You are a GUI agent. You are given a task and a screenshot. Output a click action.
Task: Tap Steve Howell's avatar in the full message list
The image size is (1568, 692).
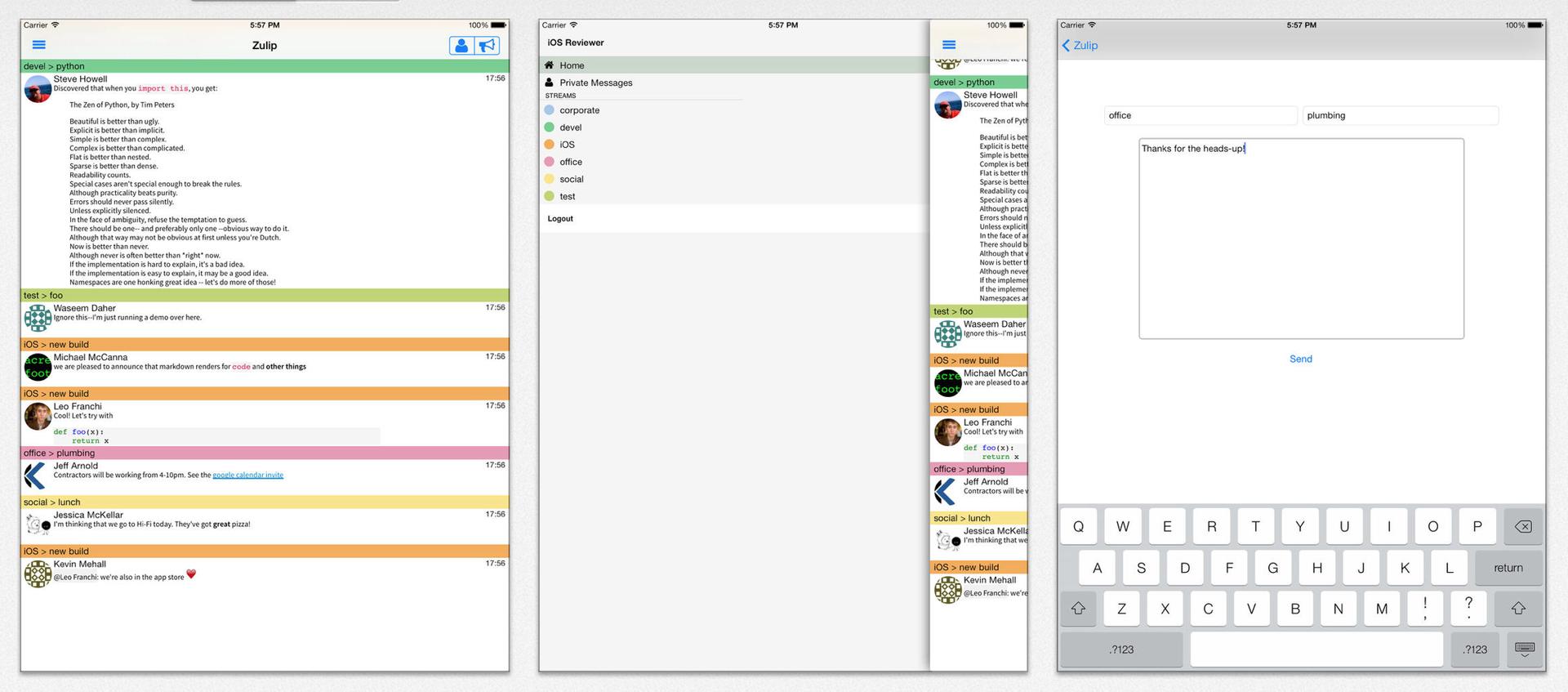38,89
